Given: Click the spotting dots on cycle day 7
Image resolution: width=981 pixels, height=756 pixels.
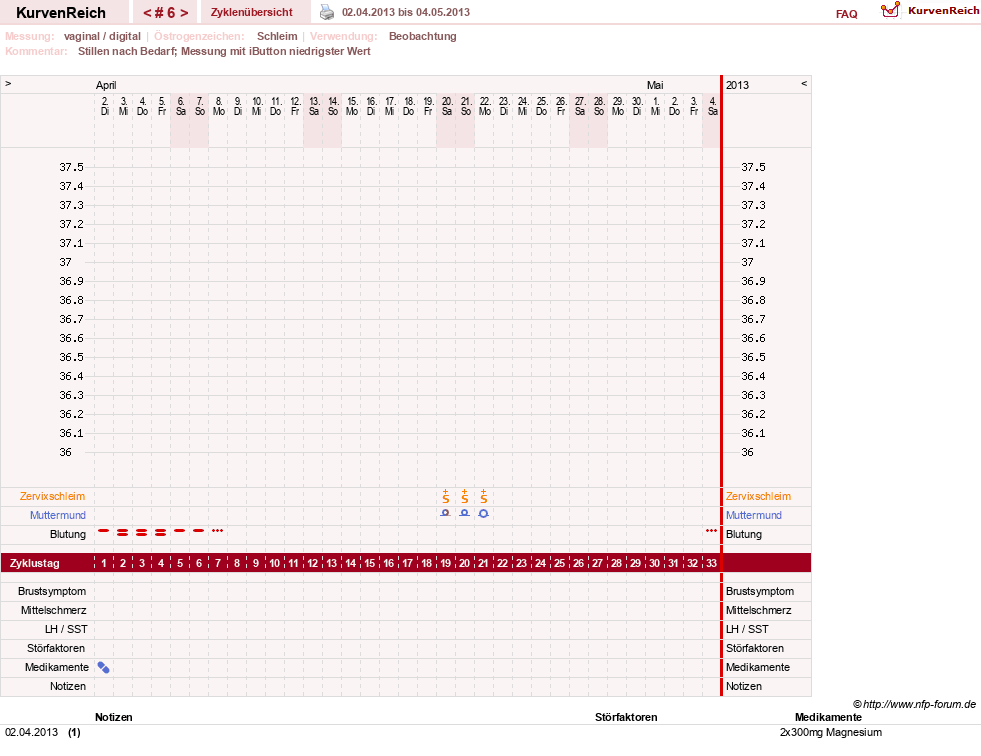Looking at the screenshot, I should click(218, 531).
